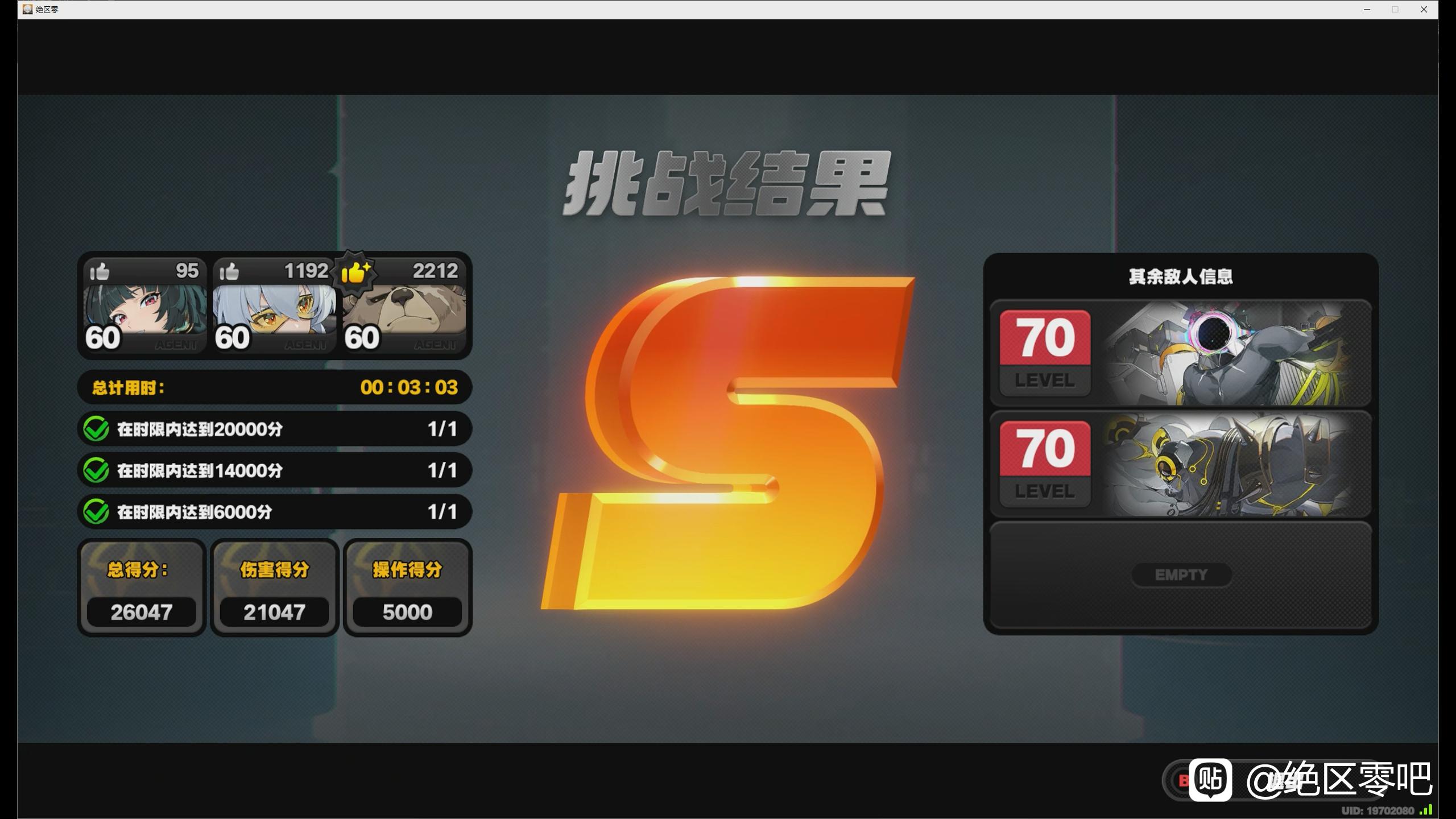Click the 挑战结果 title

727,183
